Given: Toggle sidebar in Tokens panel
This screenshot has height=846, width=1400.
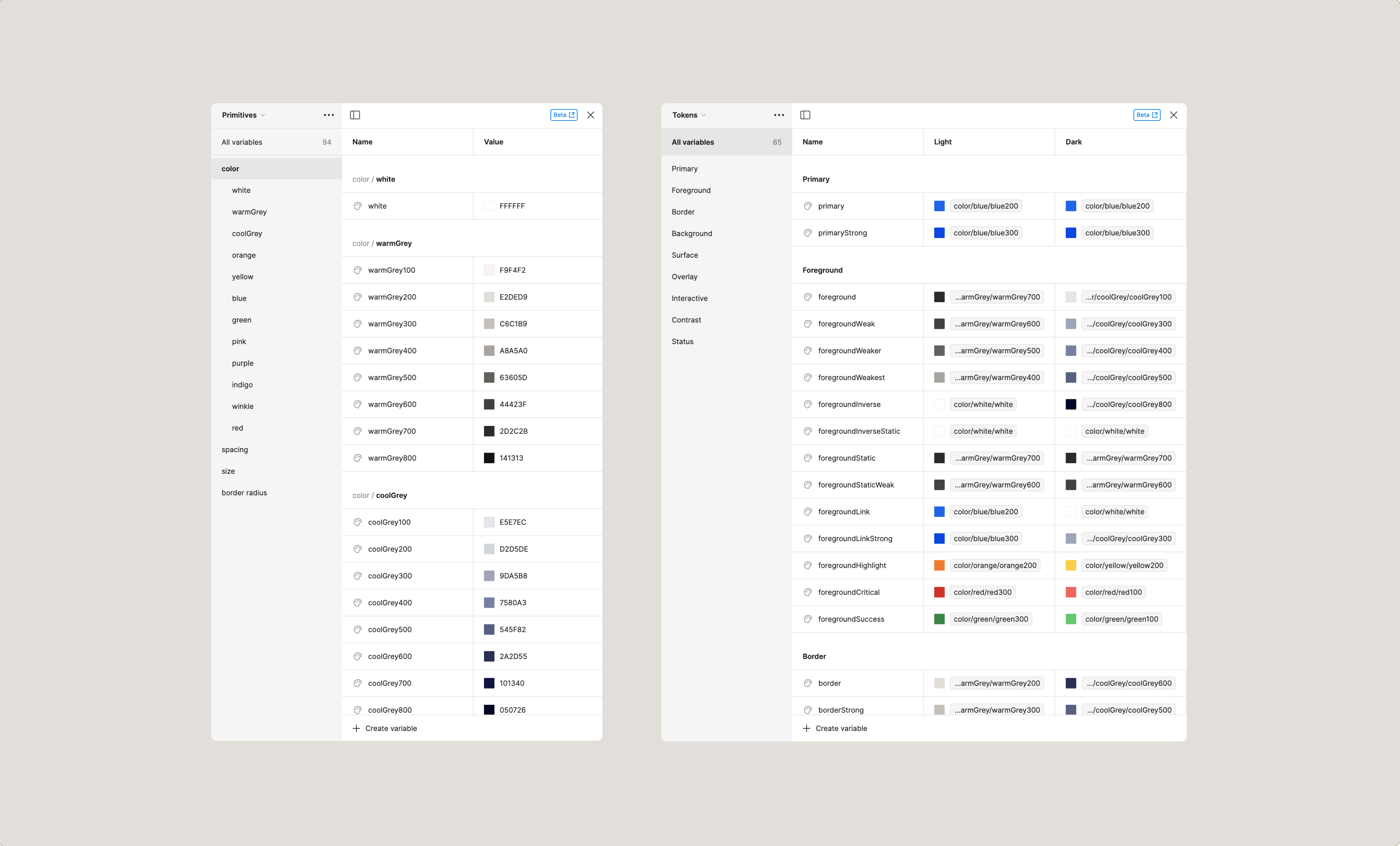Looking at the screenshot, I should click(805, 115).
